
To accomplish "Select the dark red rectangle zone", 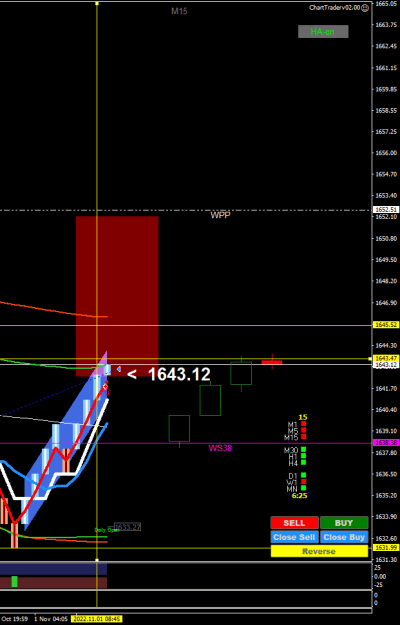I will click(x=117, y=296).
